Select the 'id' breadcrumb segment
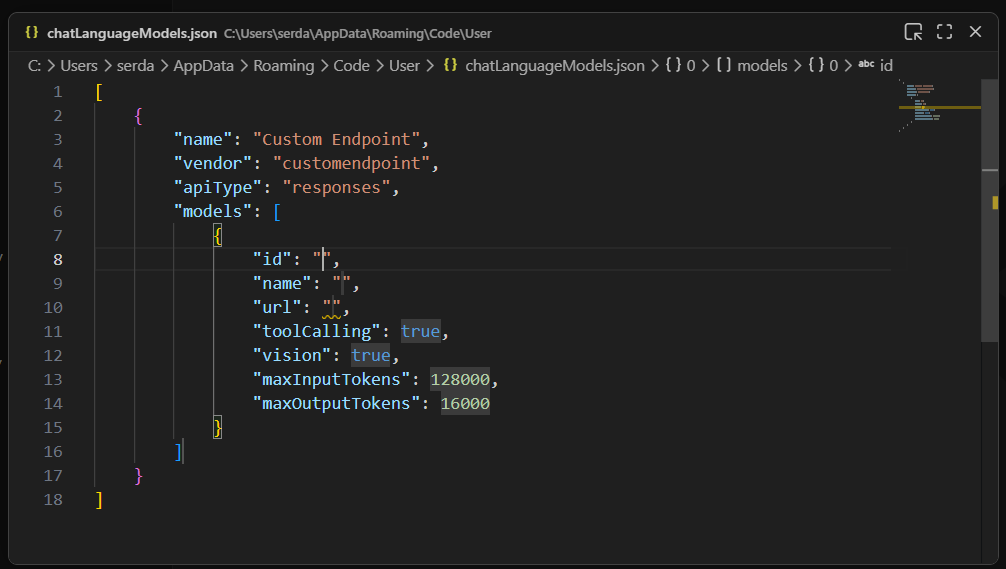 coord(886,65)
